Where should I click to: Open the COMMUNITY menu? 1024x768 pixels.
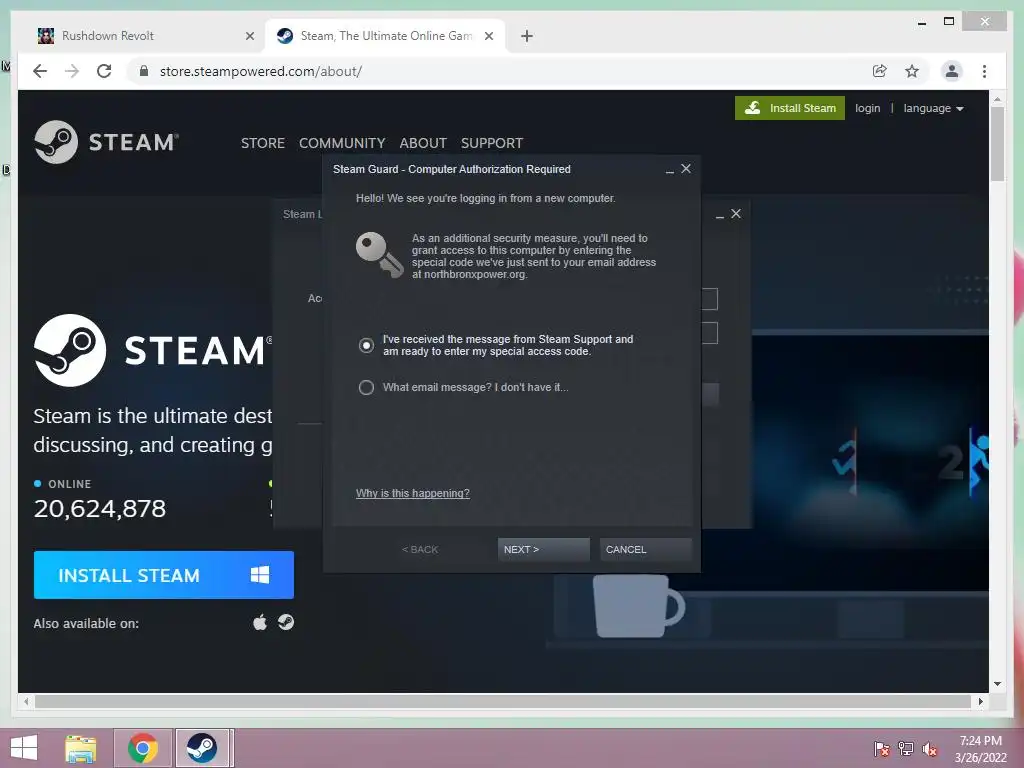[x=342, y=143]
